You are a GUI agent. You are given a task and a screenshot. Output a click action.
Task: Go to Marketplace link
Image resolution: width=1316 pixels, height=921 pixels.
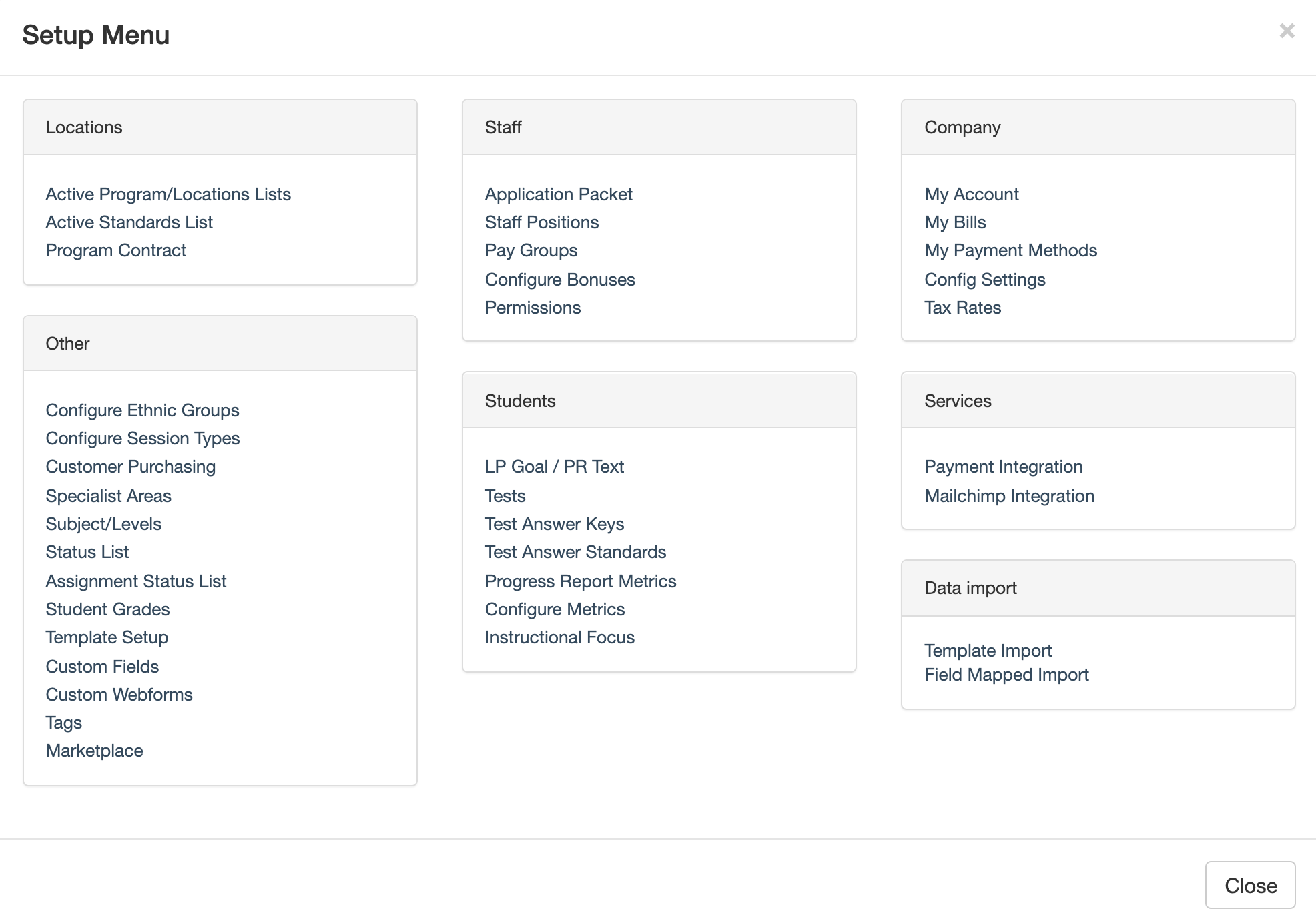(94, 751)
